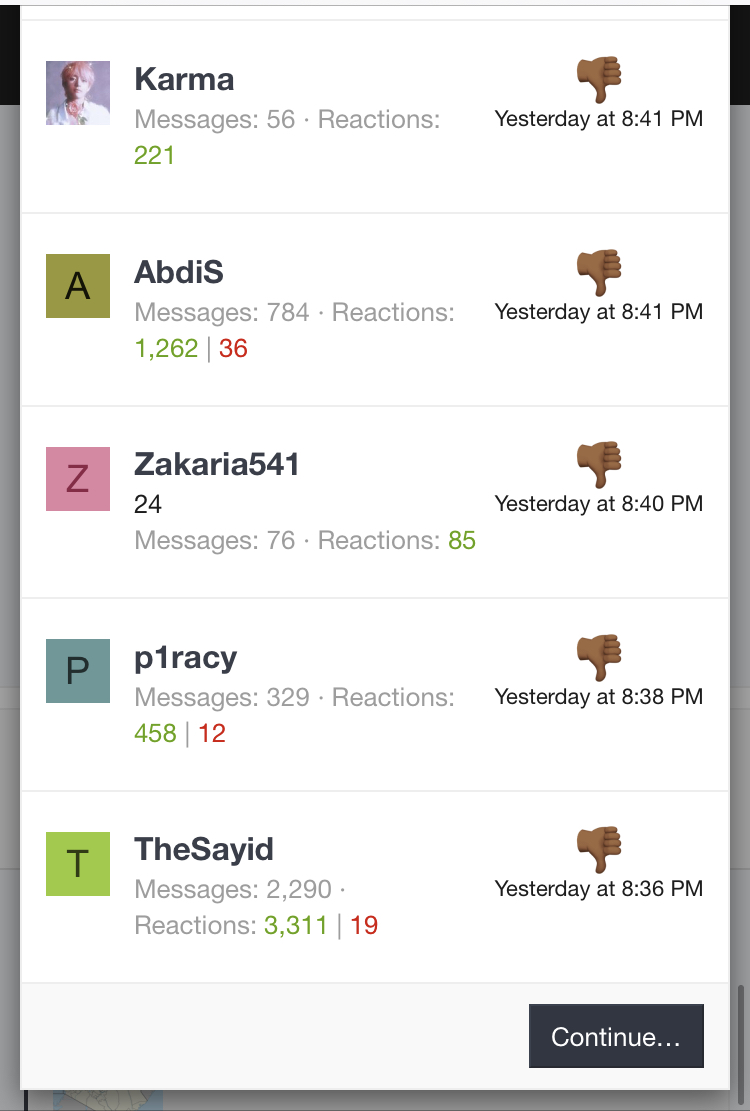Visit Zakaria541's profile via username
Screen dimensions: 750x1111
tap(217, 465)
